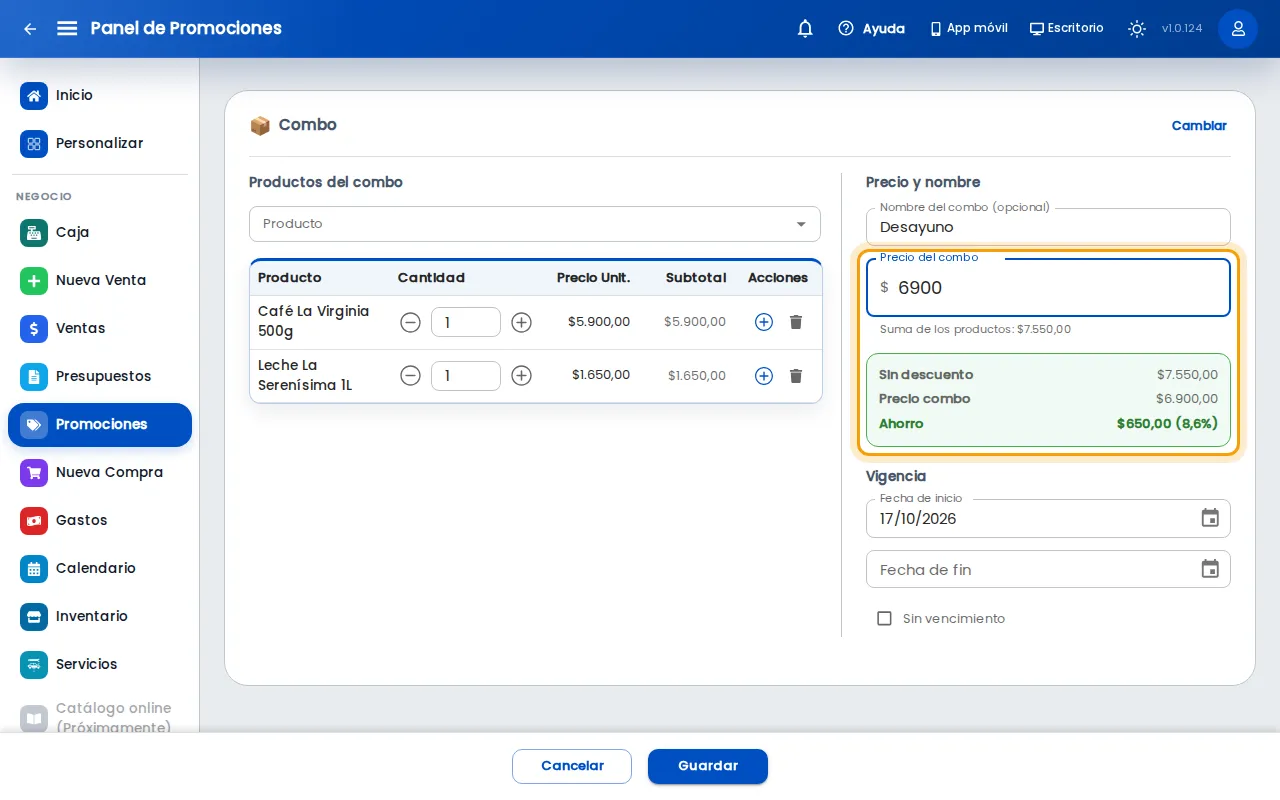Open Fecha de inicio calendar picker
This screenshot has height=800, width=1280.
[1210, 518]
